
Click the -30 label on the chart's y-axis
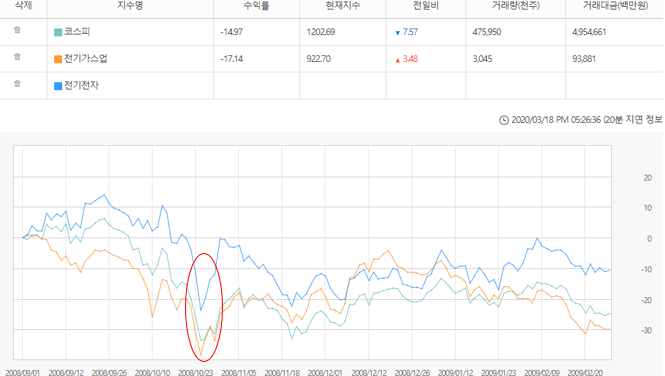pyautogui.click(x=647, y=330)
